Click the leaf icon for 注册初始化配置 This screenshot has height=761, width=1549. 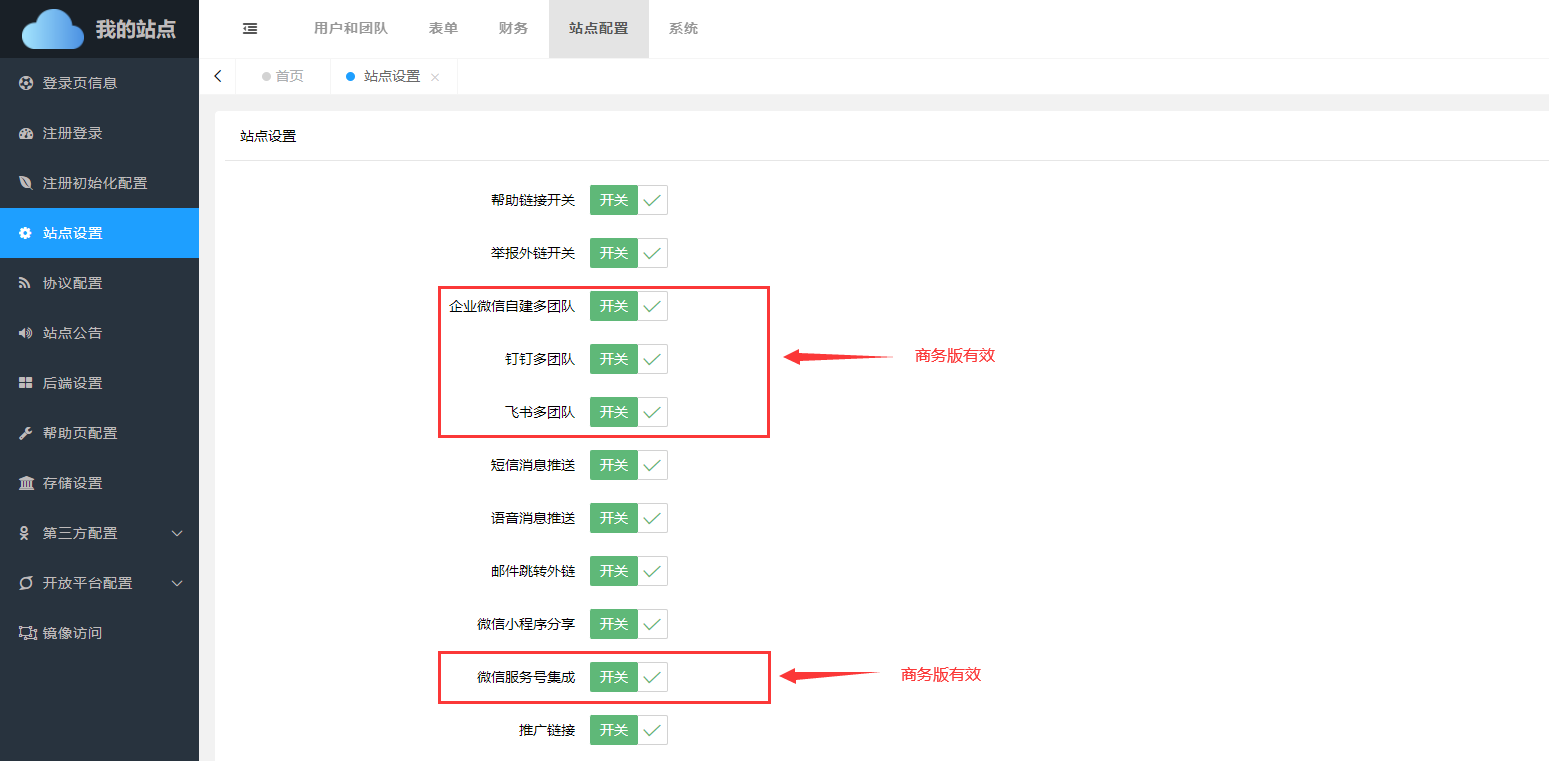26,183
